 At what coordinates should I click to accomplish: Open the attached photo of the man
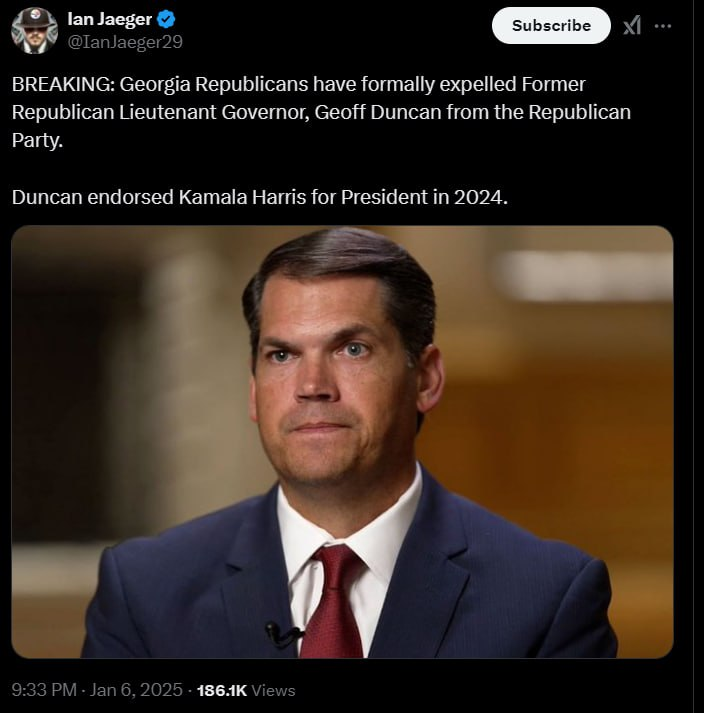342,441
